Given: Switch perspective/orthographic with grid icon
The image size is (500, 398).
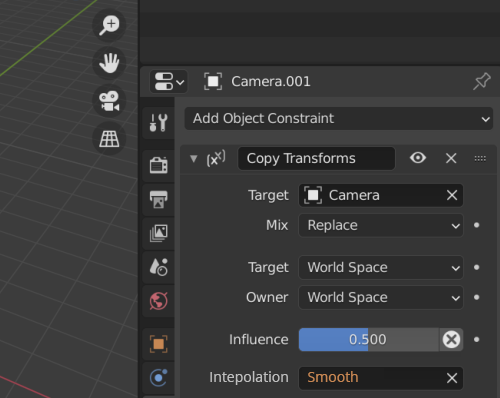Looking at the screenshot, I should pyautogui.click(x=109, y=138).
